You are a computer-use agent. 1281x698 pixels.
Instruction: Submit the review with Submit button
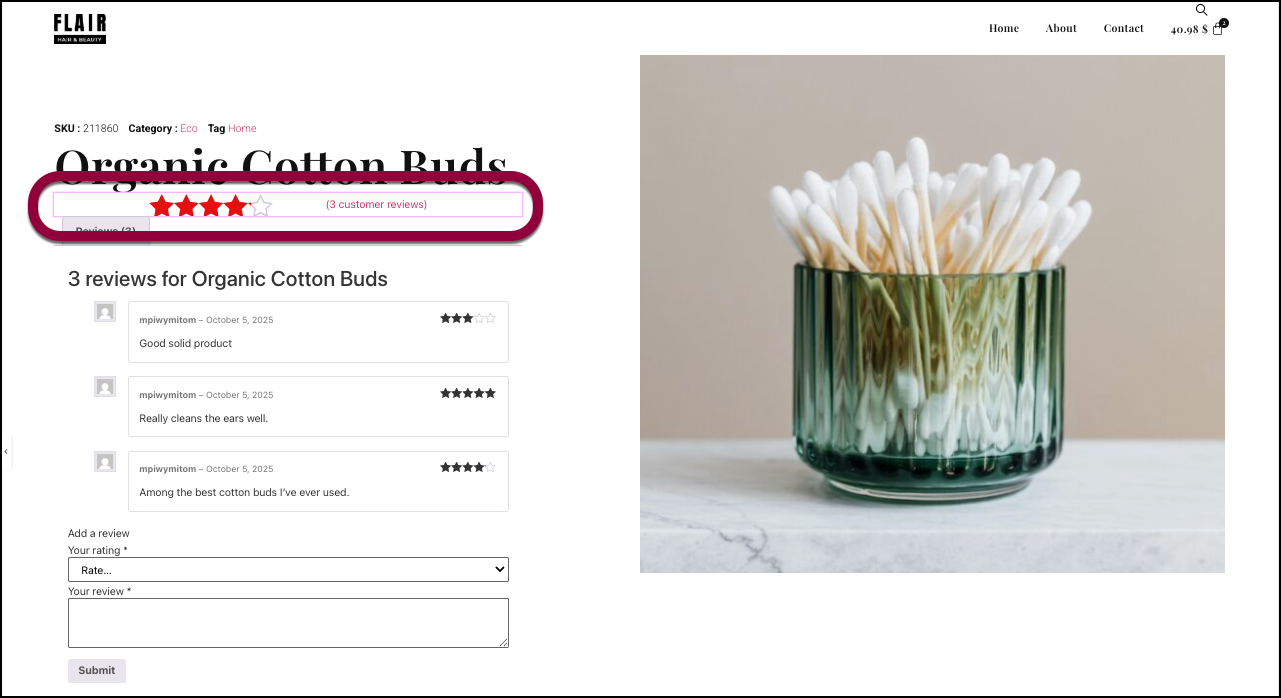97,670
